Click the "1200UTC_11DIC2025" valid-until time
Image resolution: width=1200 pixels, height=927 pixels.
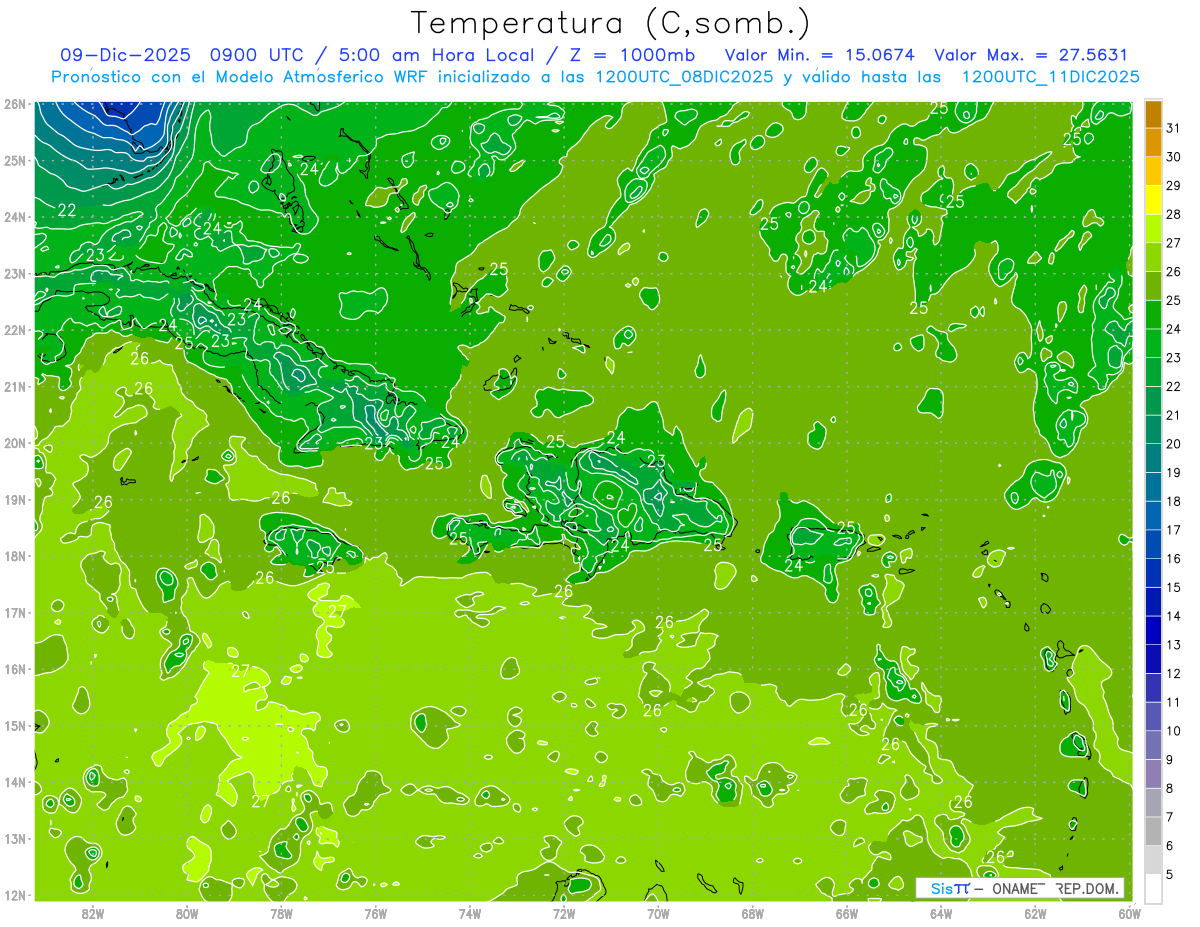coord(1050,77)
